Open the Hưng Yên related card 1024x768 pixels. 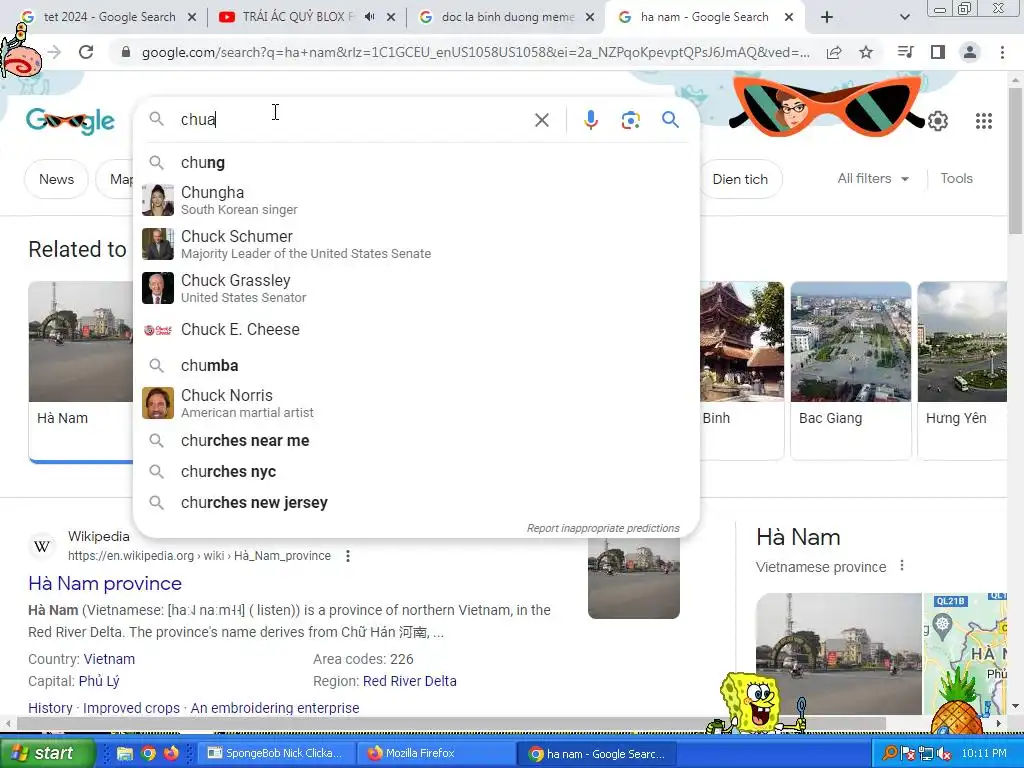tap(963, 370)
